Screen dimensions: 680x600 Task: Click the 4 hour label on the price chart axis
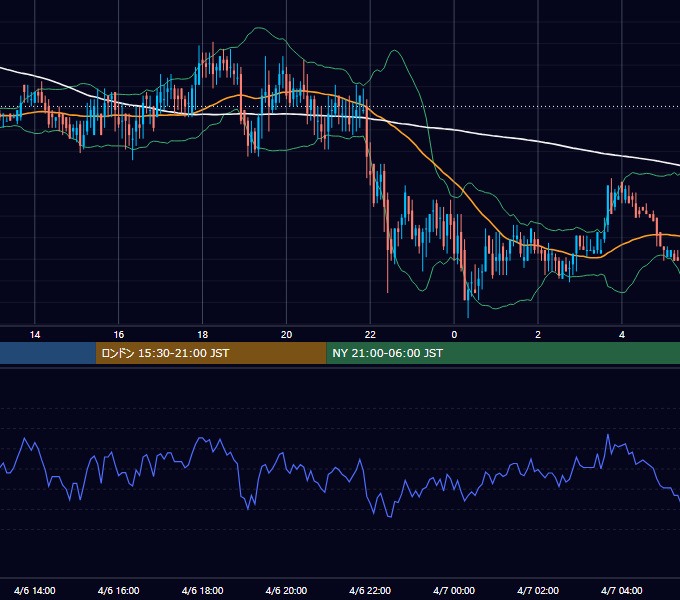coord(622,335)
